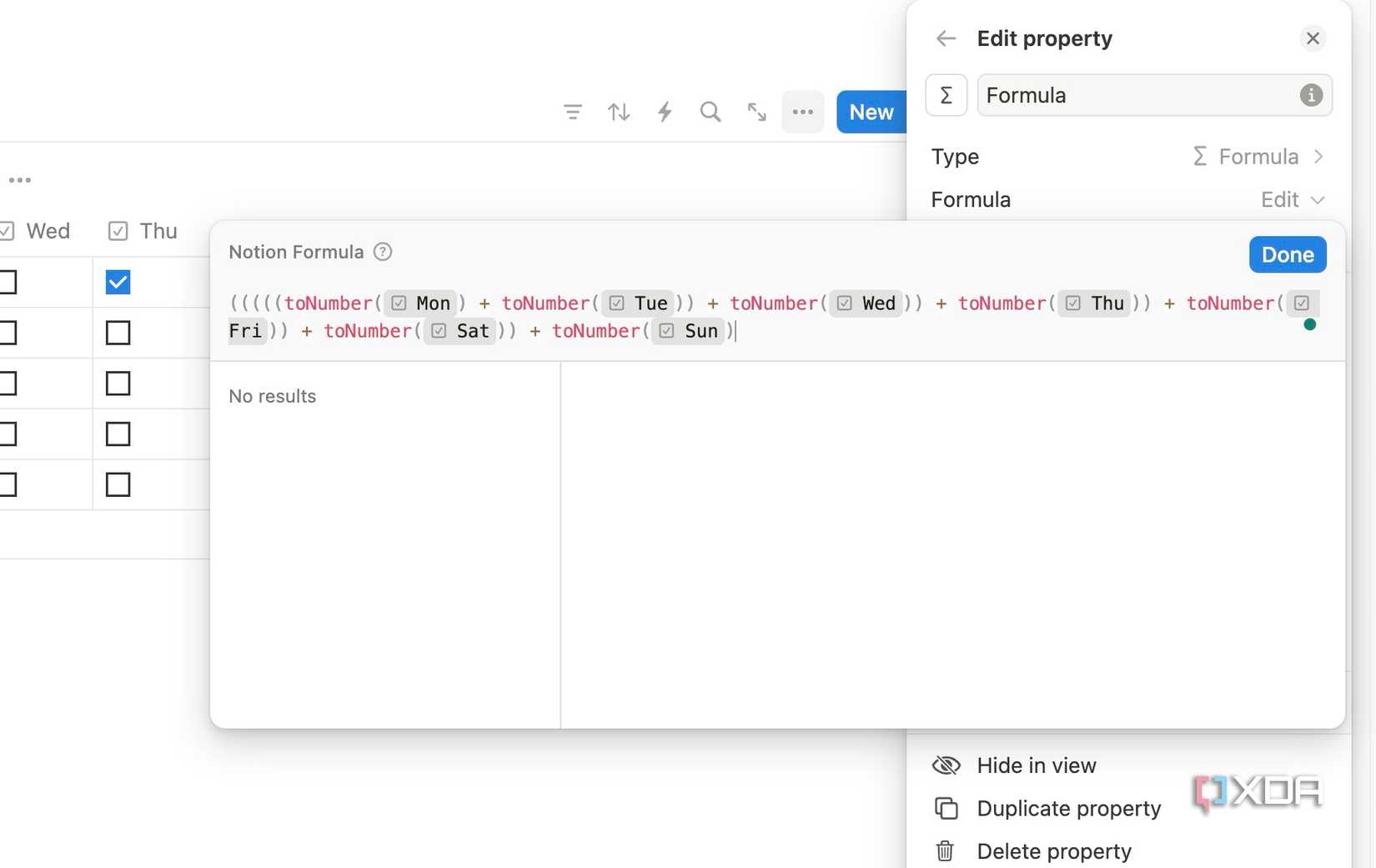The image size is (1376, 868).
Task: Hide in view from the property menu
Action: (1127, 765)
